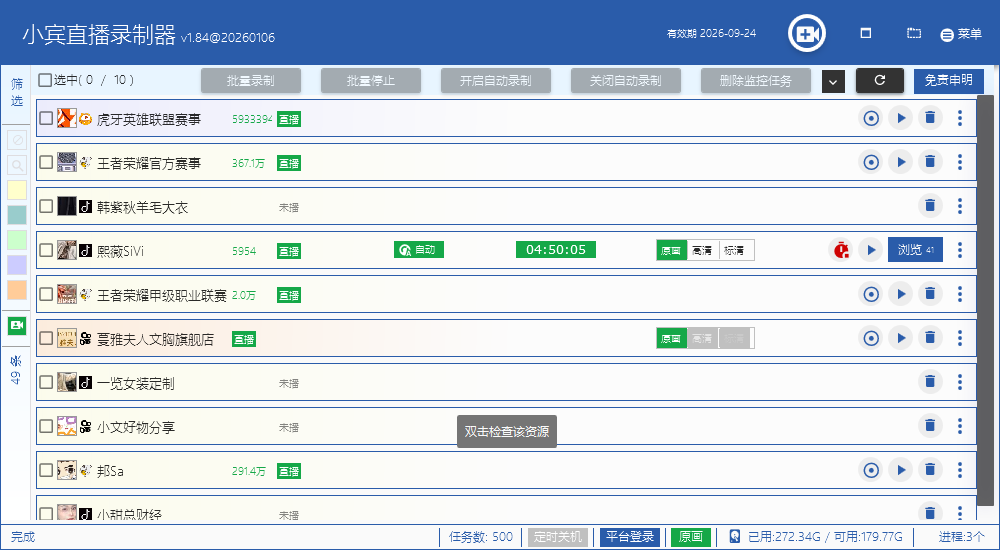Screen dimensions: 1000x550
Task: Play the 夏雅夫人文胸旗舰店 stream
Action: 901,338
